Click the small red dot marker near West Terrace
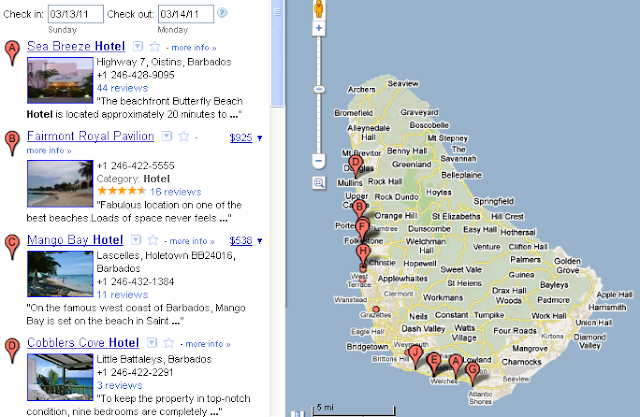The image size is (640, 417). click(362, 280)
